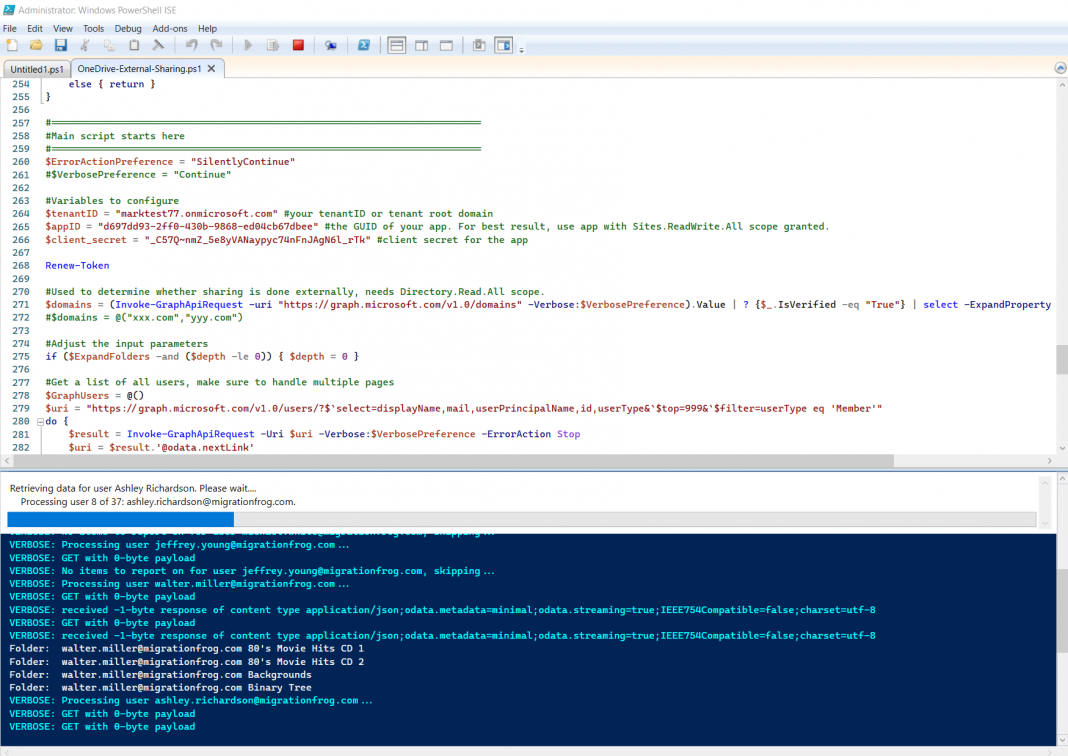Collapse the do block at line 280
This screenshot has height=756, width=1068.
[39, 422]
